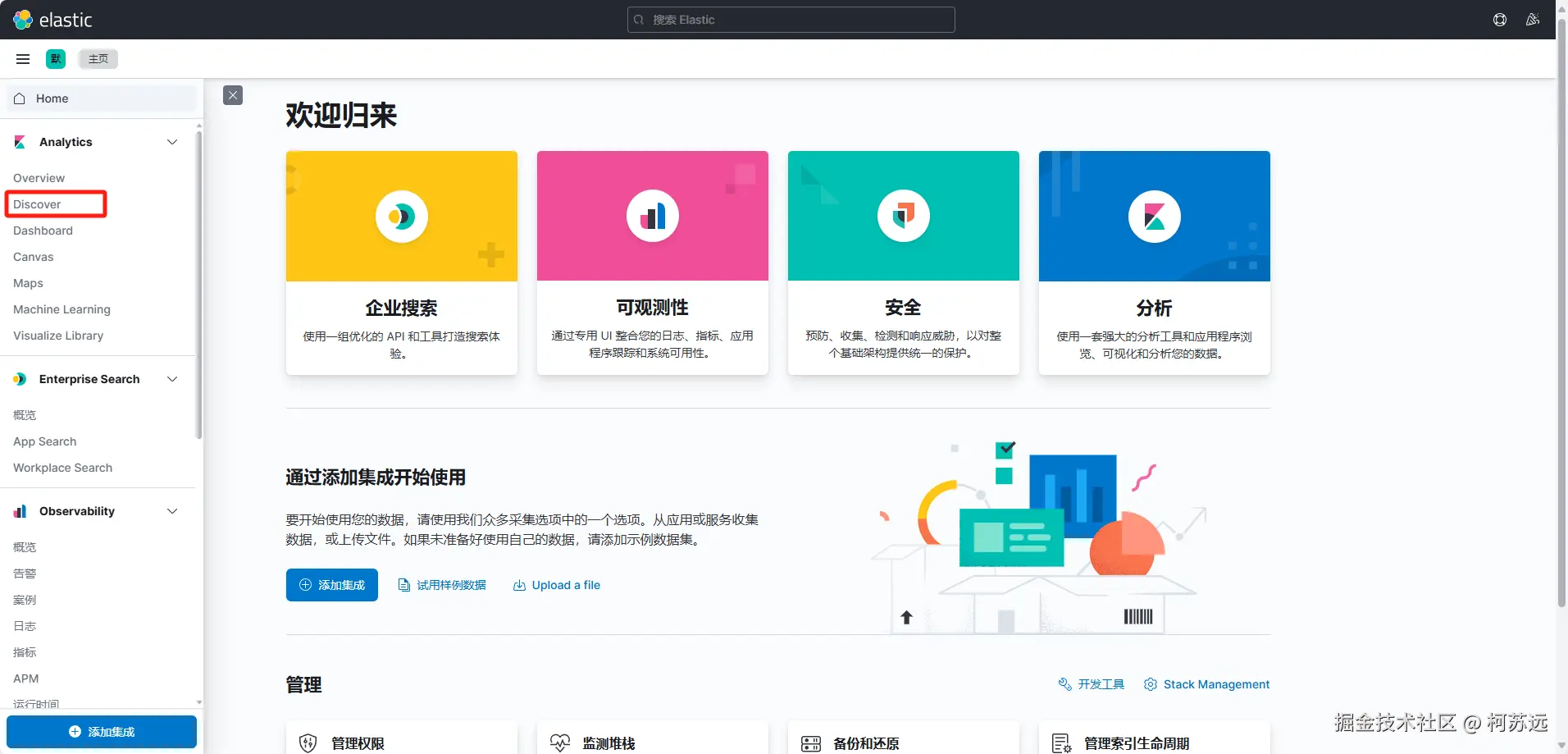
Task: Click the storage icon beside 备份和还原
Action: tap(811, 743)
